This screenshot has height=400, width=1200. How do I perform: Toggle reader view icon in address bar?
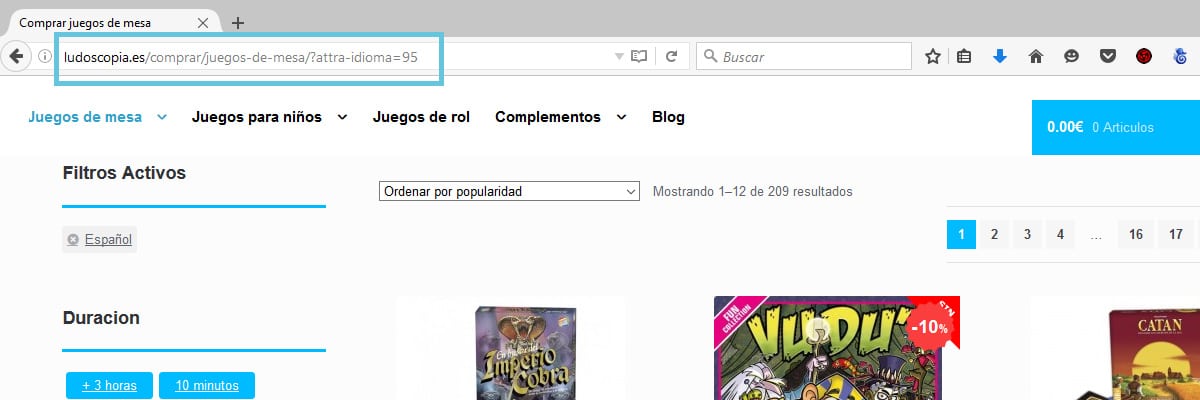point(639,57)
